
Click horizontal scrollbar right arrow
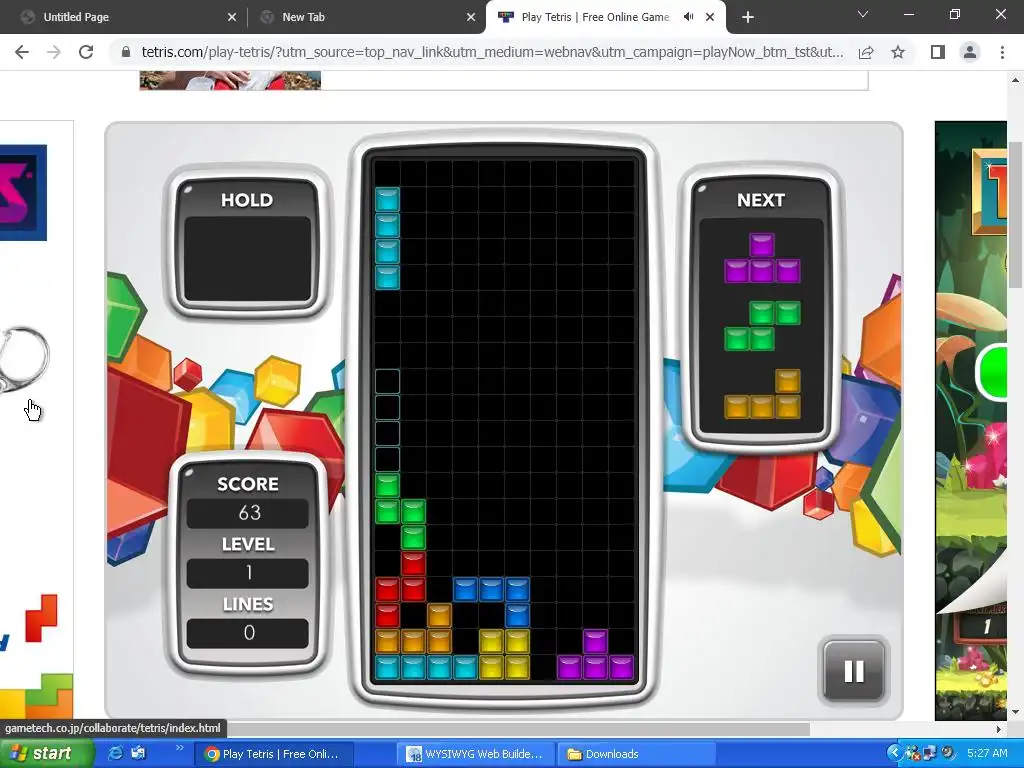click(999, 729)
